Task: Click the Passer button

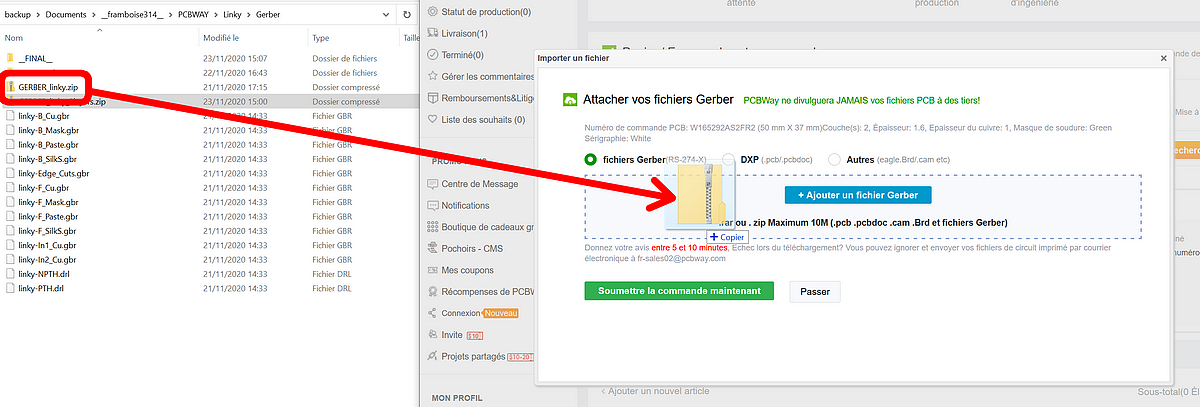Action: tap(815, 292)
